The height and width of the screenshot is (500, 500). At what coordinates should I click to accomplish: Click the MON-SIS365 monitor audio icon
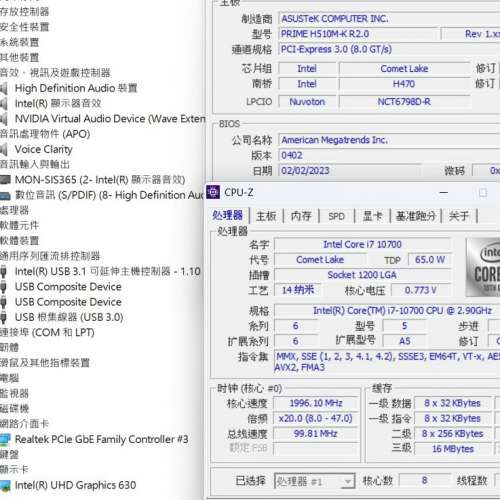pyautogui.click(x=5, y=180)
